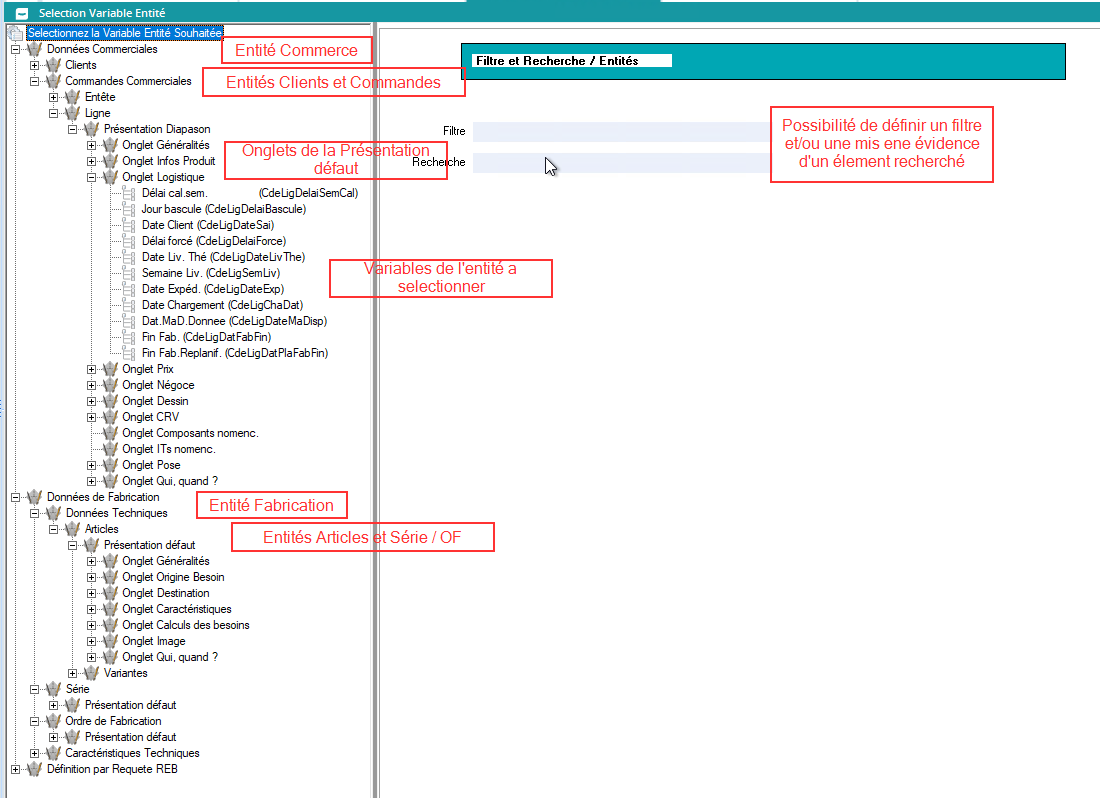Select Date Chargement (CdeLigChaDat) variable
Screen dimensions: 1100x798
coord(222,305)
